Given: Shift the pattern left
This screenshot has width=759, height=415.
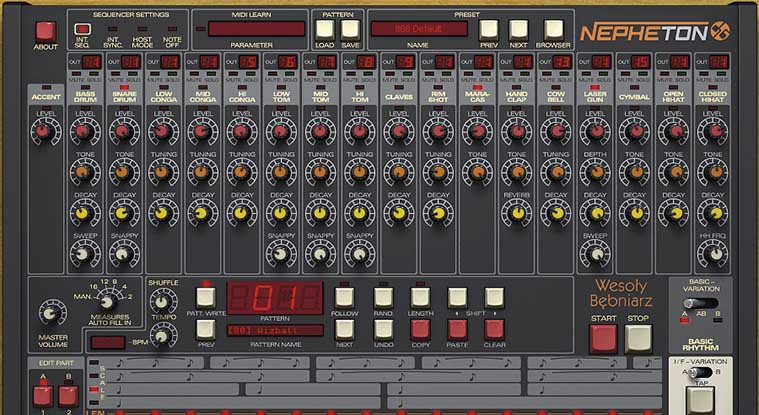Looking at the screenshot, I should click(x=457, y=298).
